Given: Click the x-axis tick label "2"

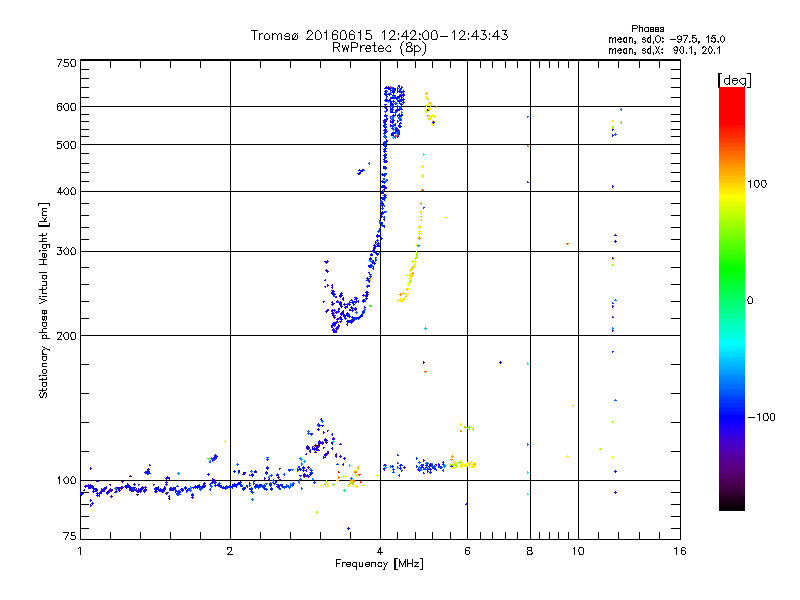Looking at the screenshot, I should (x=230, y=551).
